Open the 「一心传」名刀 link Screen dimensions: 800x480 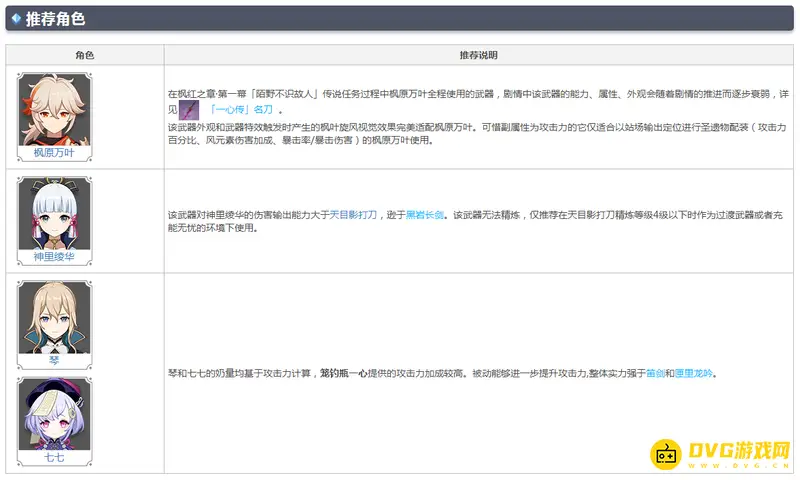point(241,110)
